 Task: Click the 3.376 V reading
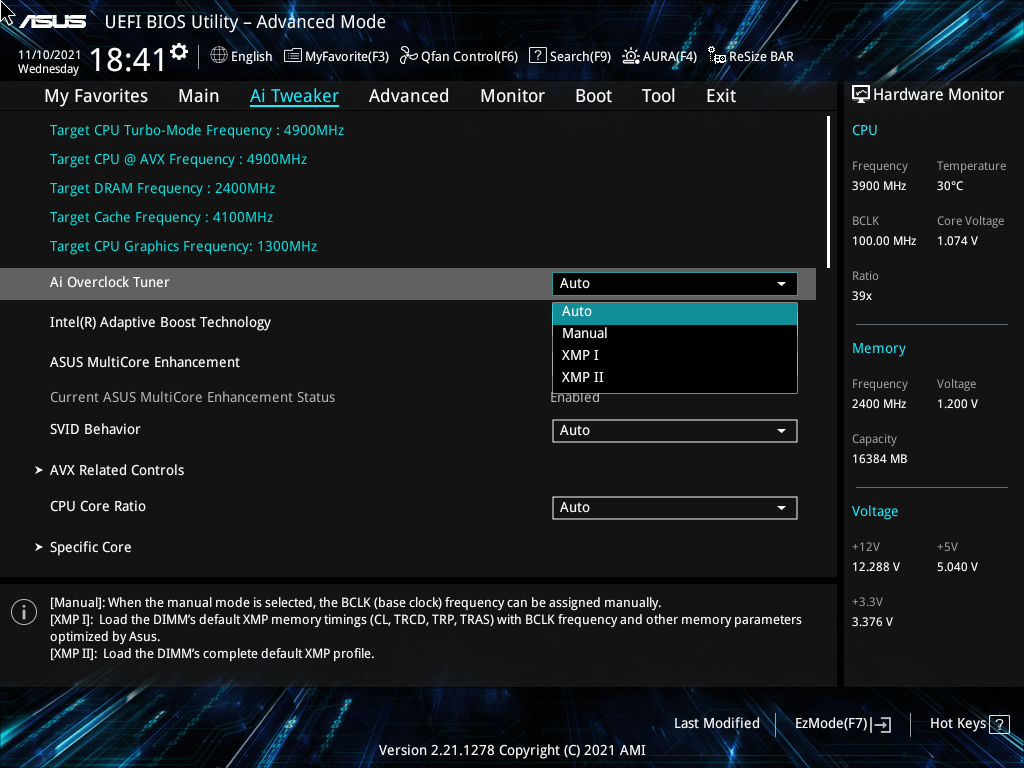(872, 622)
